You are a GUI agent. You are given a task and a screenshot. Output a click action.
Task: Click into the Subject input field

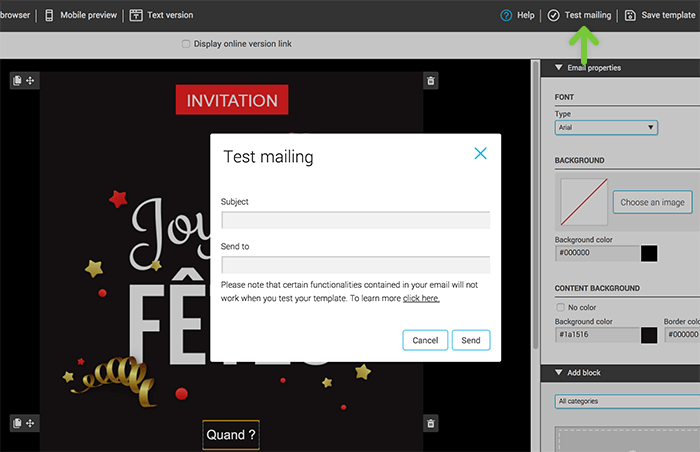[355, 220]
